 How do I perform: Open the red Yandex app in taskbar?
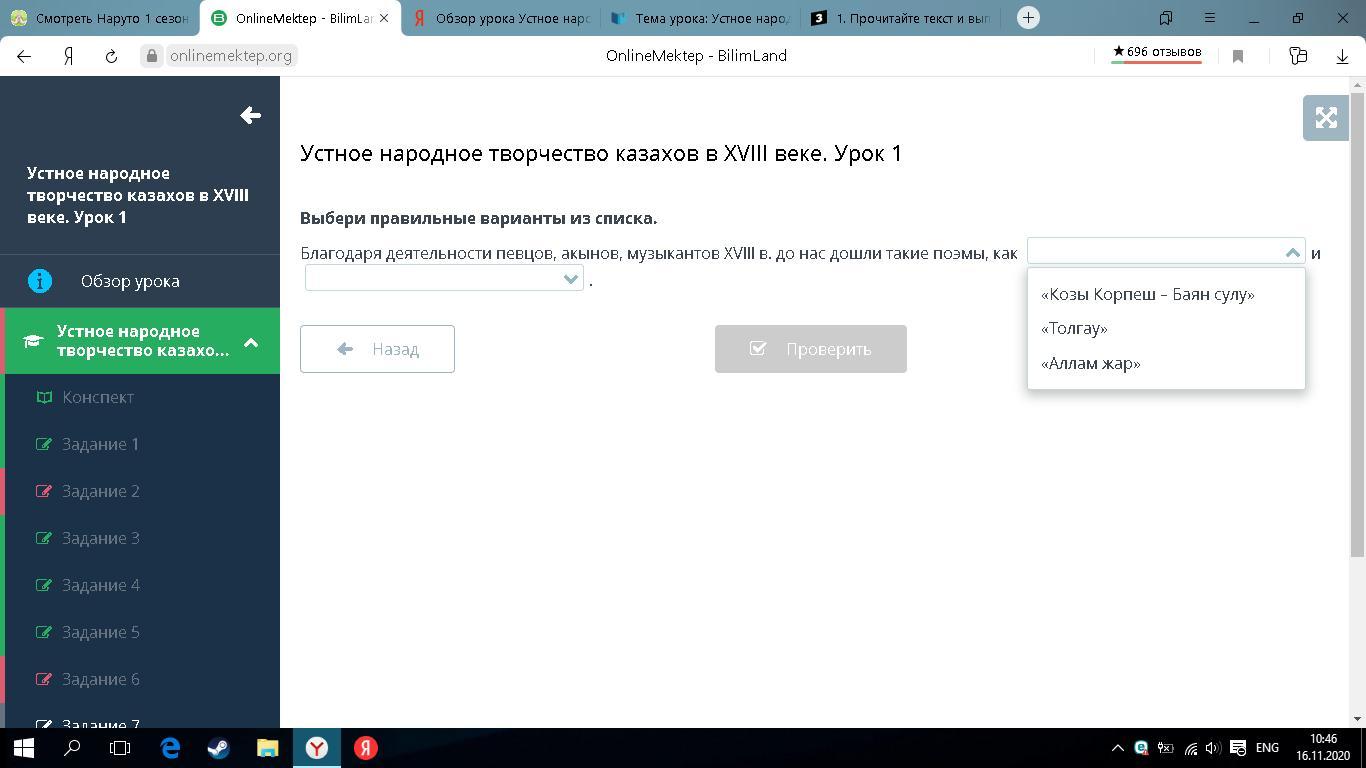click(x=366, y=748)
